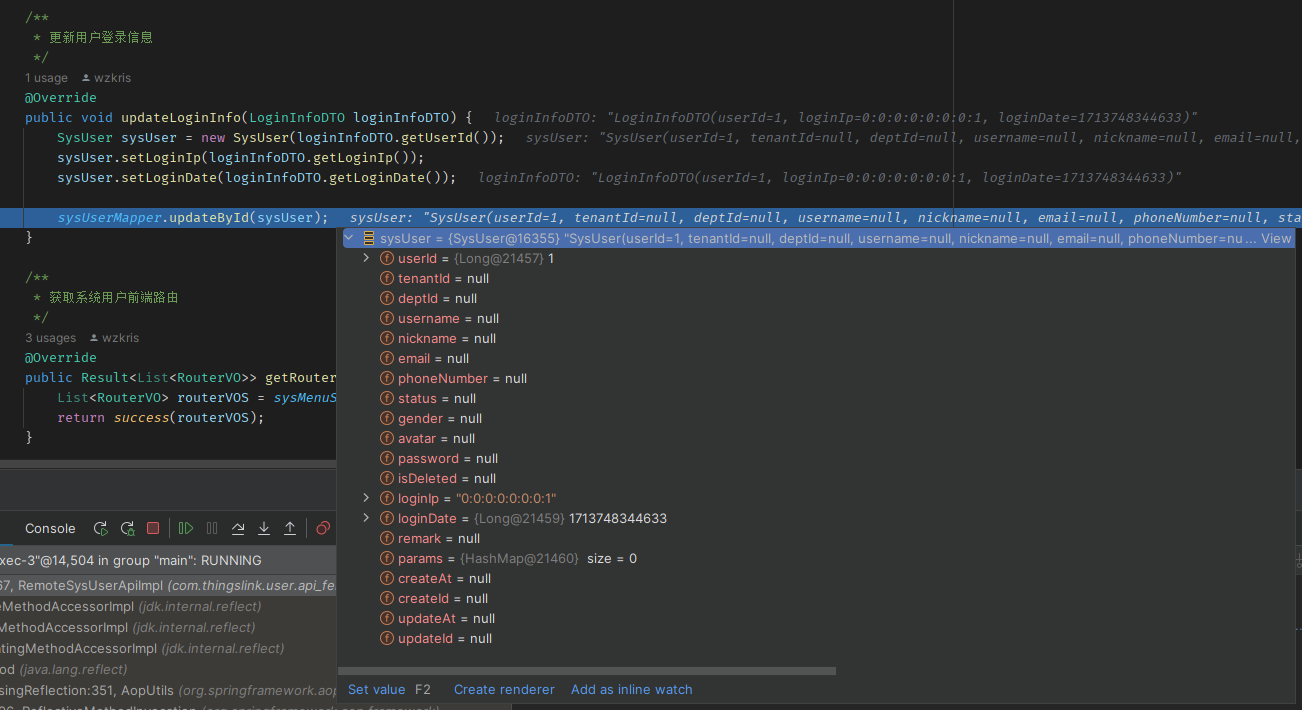Open the View Breakpoints icon
This screenshot has height=710, width=1302.
click(323, 528)
